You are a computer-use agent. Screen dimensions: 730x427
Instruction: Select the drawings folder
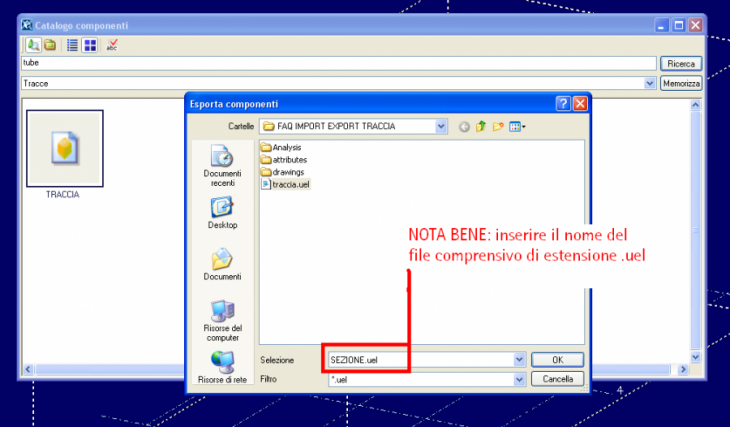tap(283, 172)
